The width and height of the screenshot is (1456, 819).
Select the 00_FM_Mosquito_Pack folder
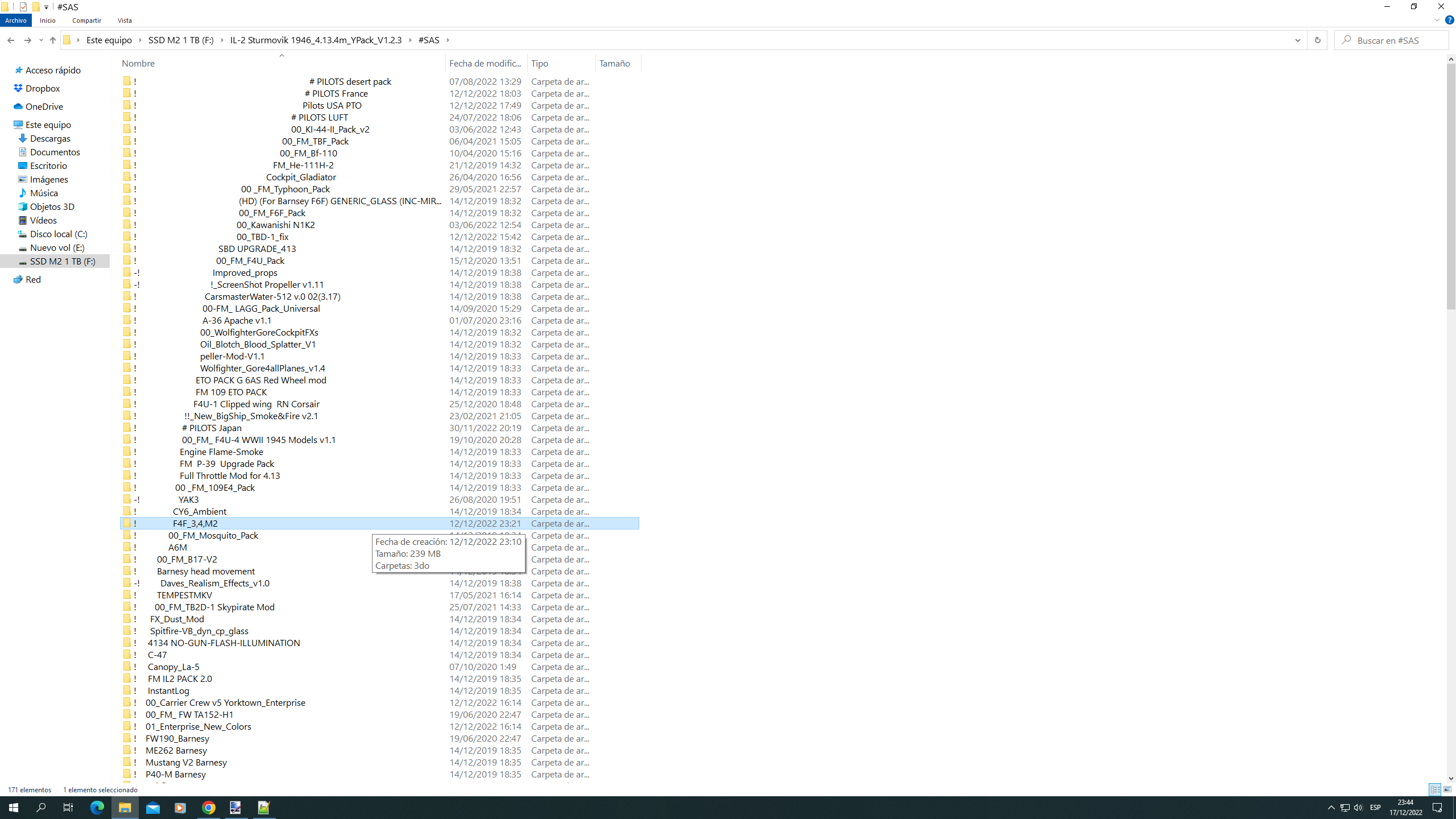(213, 535)
